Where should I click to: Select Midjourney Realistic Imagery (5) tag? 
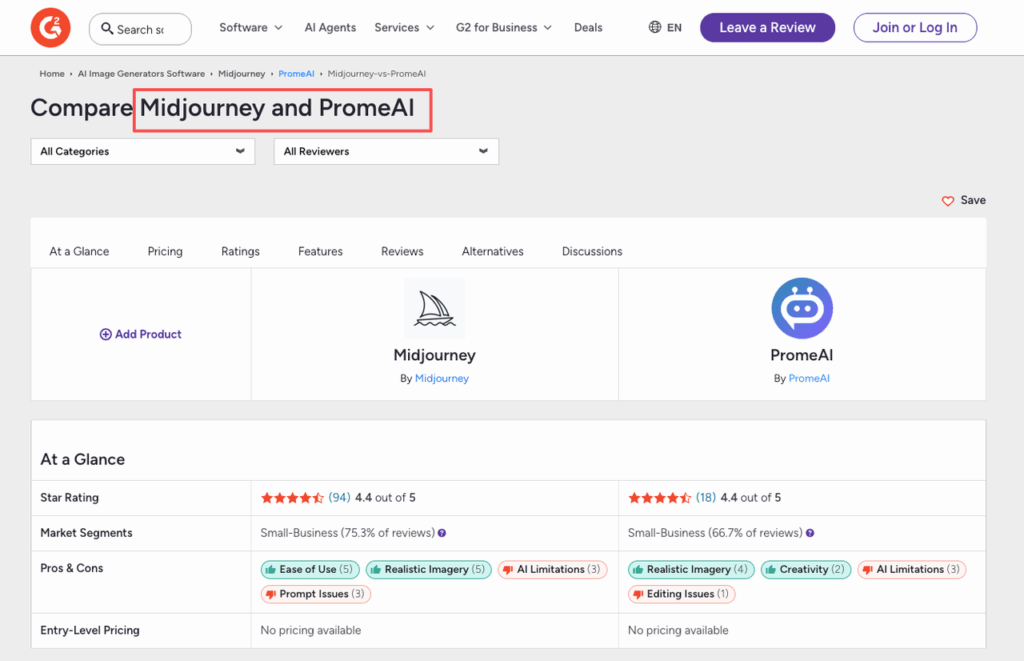[428, 570]
